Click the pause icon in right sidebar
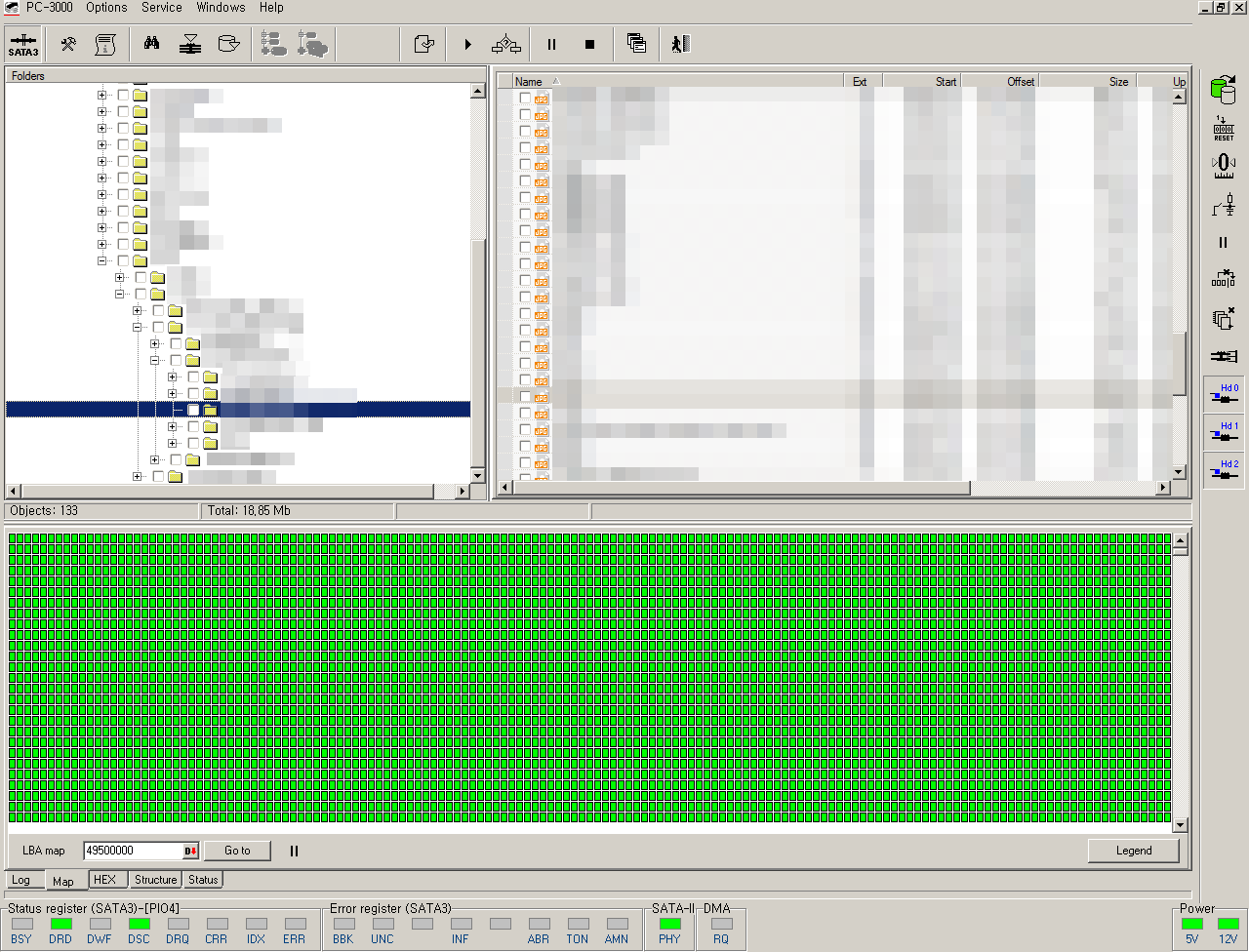The image size is (1249, 952). (x=1224, y=243)
